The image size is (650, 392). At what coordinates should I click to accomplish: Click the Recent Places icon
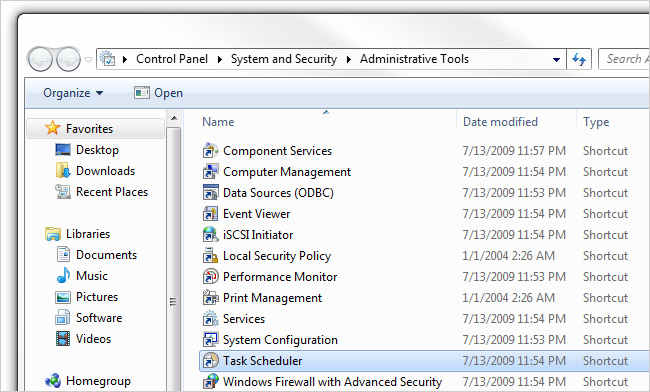[x=63, y=191]
